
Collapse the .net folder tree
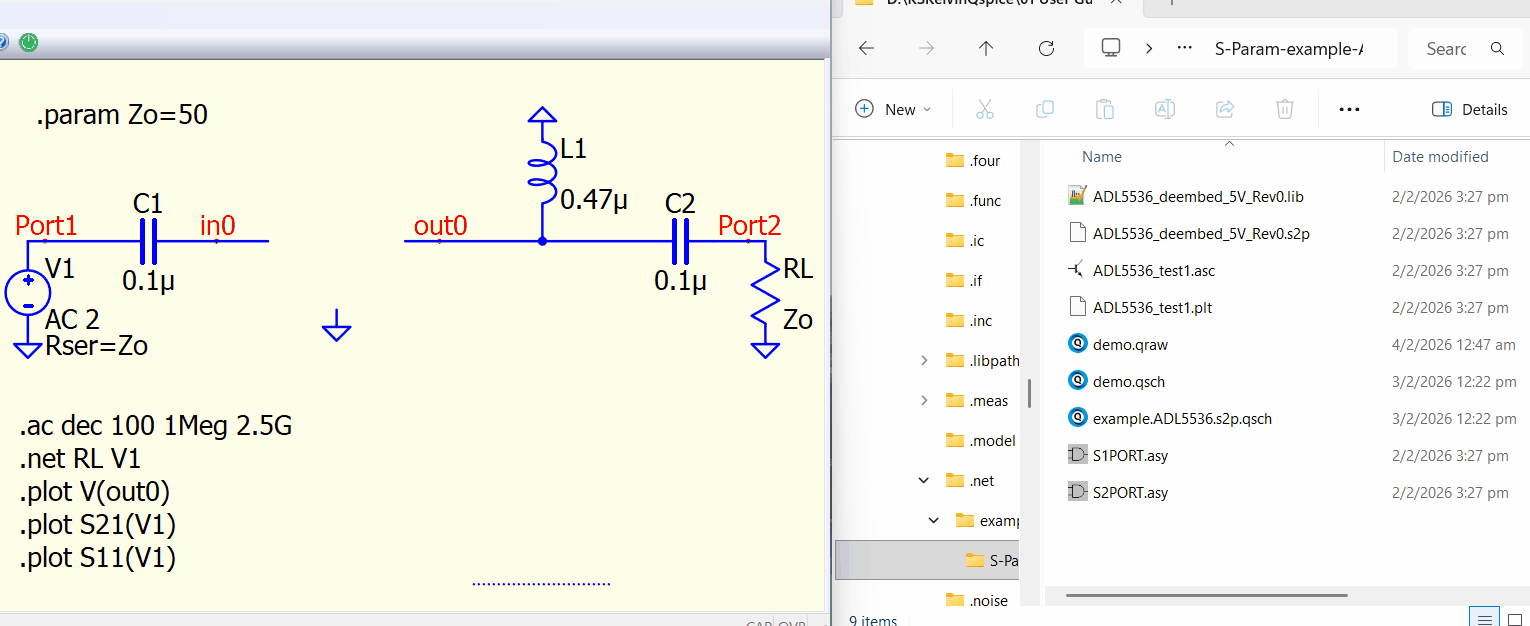[x=923, y=481]
